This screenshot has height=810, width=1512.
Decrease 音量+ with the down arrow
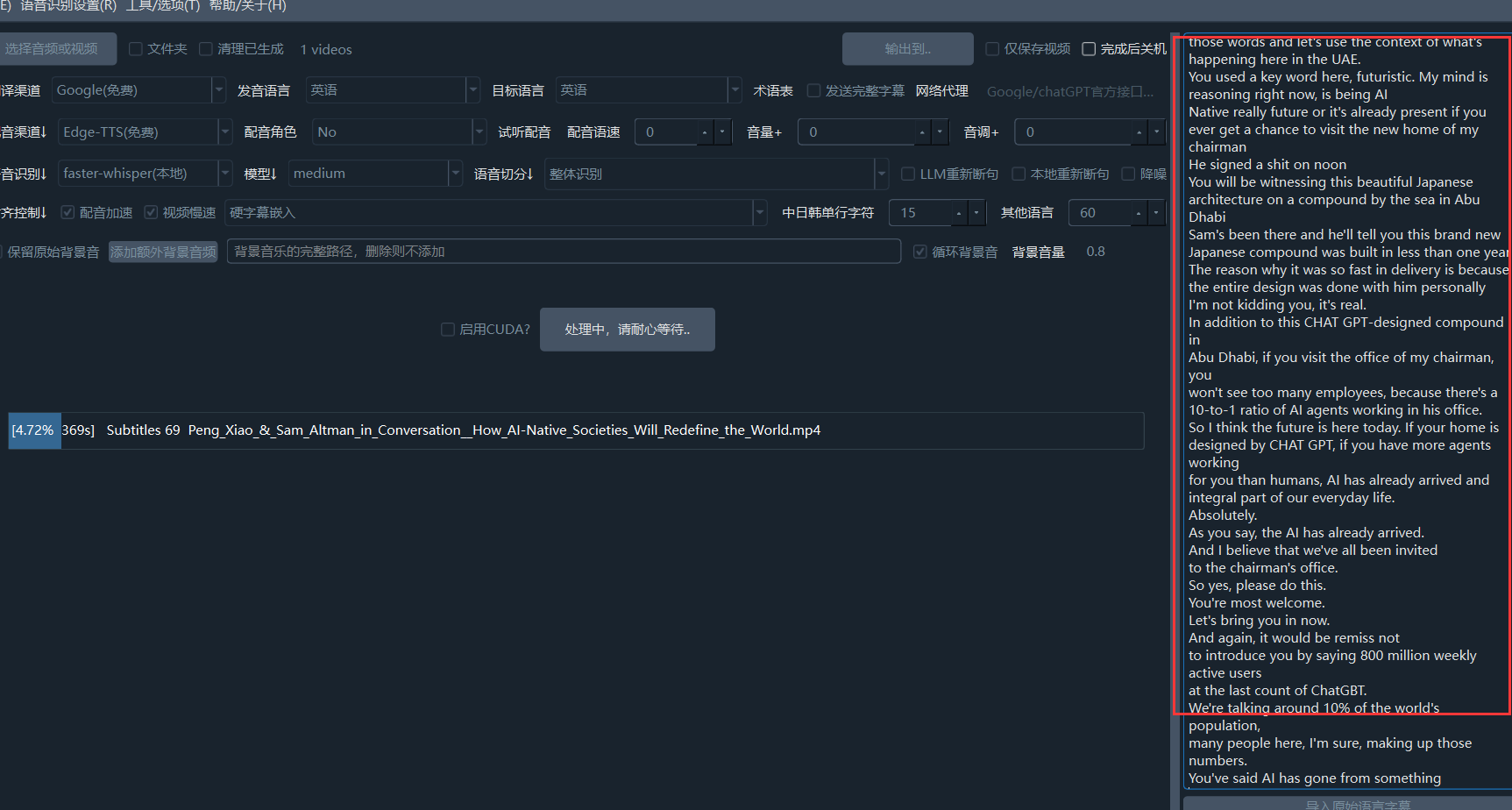940,132
